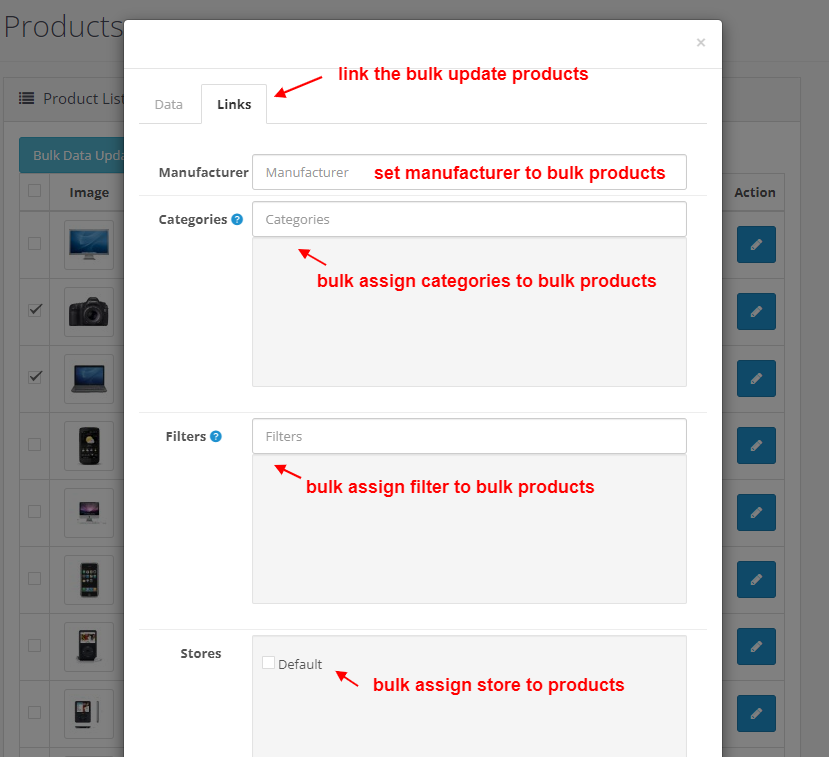Open the Filters autocomplete field

[469, 436]
